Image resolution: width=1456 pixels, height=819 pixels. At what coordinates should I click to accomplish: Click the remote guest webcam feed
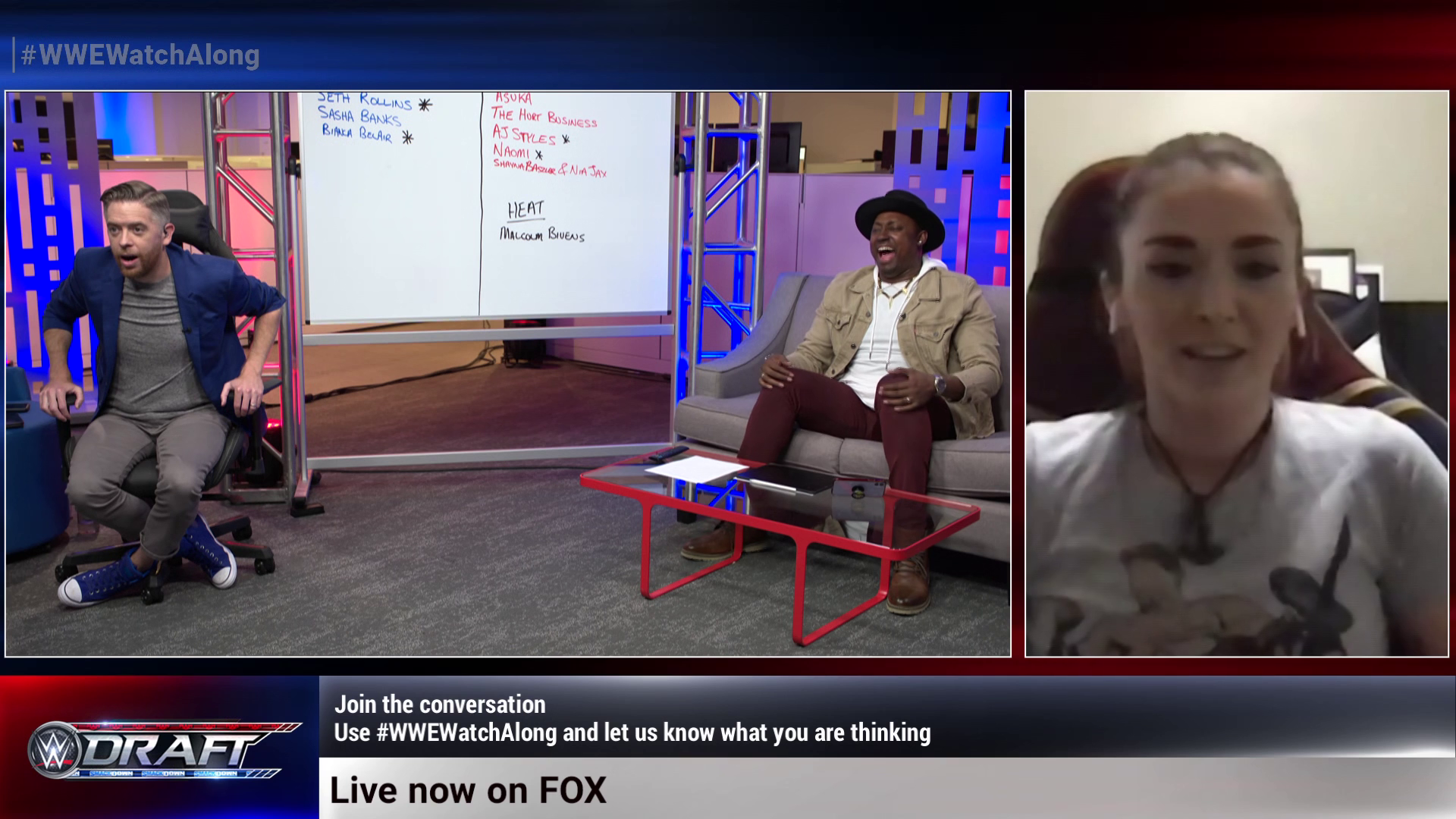[x=1236, y=373]
